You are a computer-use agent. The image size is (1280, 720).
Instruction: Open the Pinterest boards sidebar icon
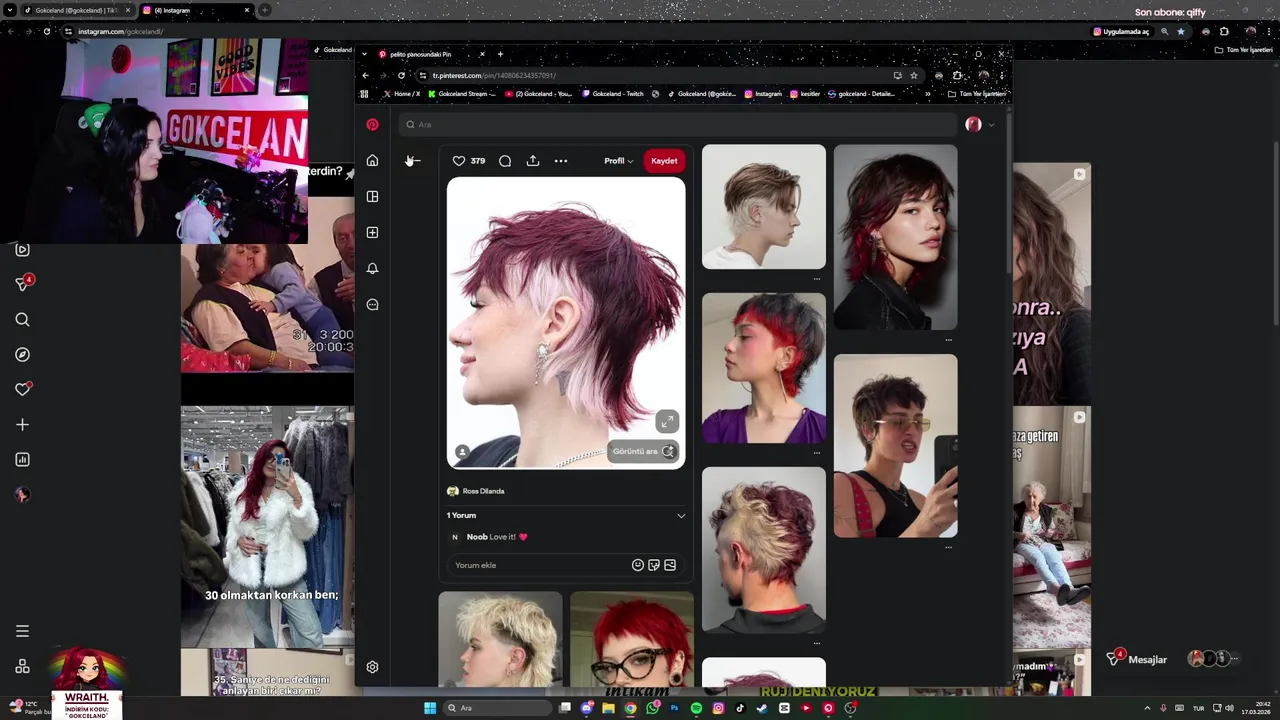[372, 197]
